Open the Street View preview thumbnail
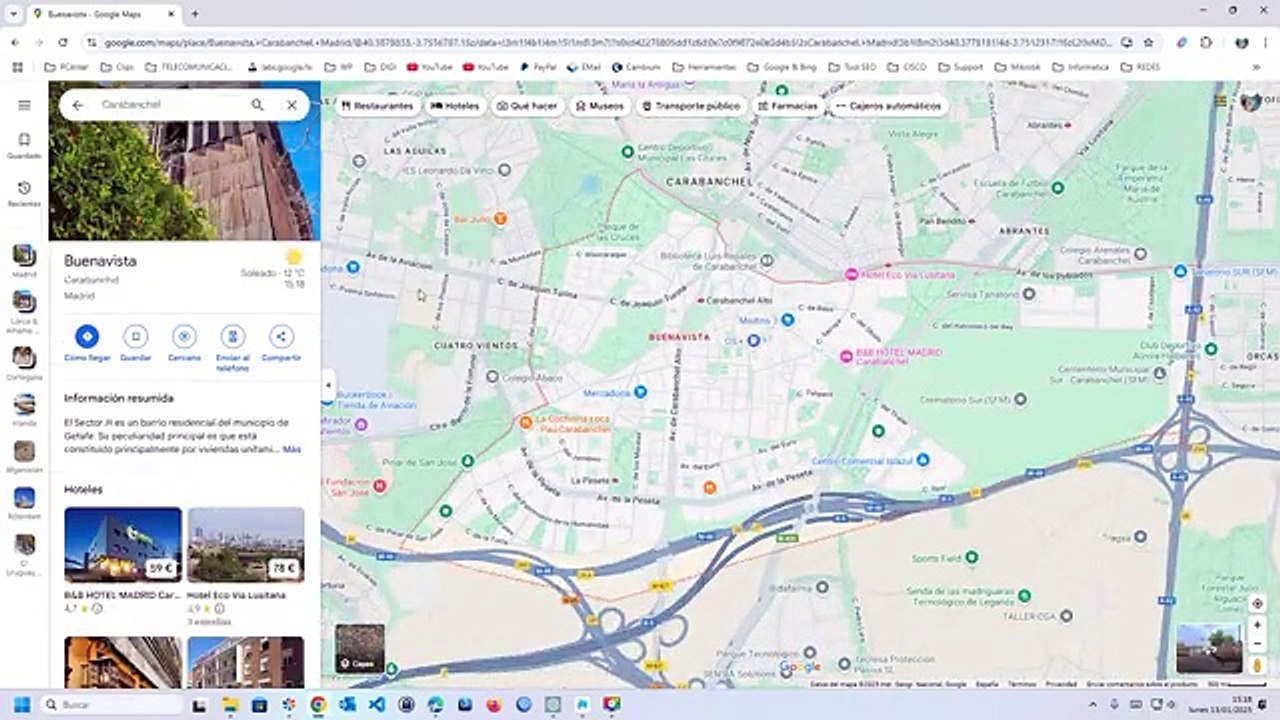Image resolution: width=1280 pixels, height=720 pixels. (x=1209, y=648)
